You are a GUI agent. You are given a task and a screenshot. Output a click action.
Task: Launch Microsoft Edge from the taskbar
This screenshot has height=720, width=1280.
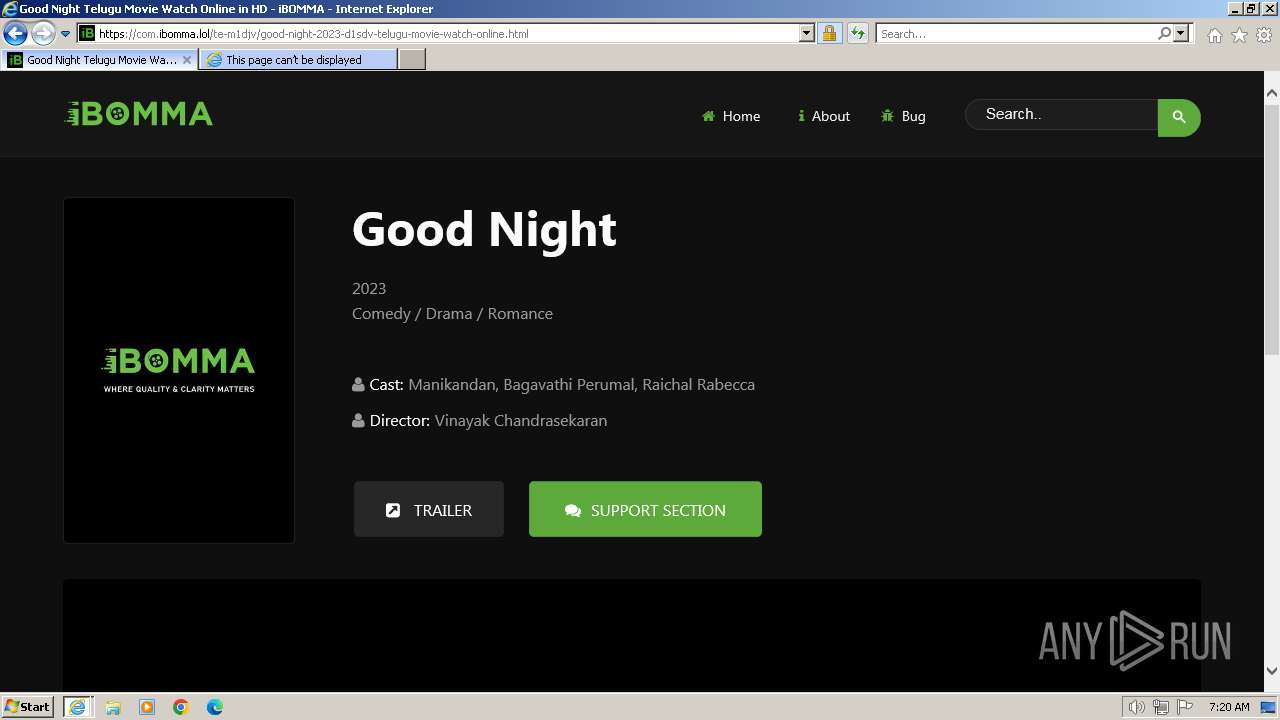(x=215, y=707)
